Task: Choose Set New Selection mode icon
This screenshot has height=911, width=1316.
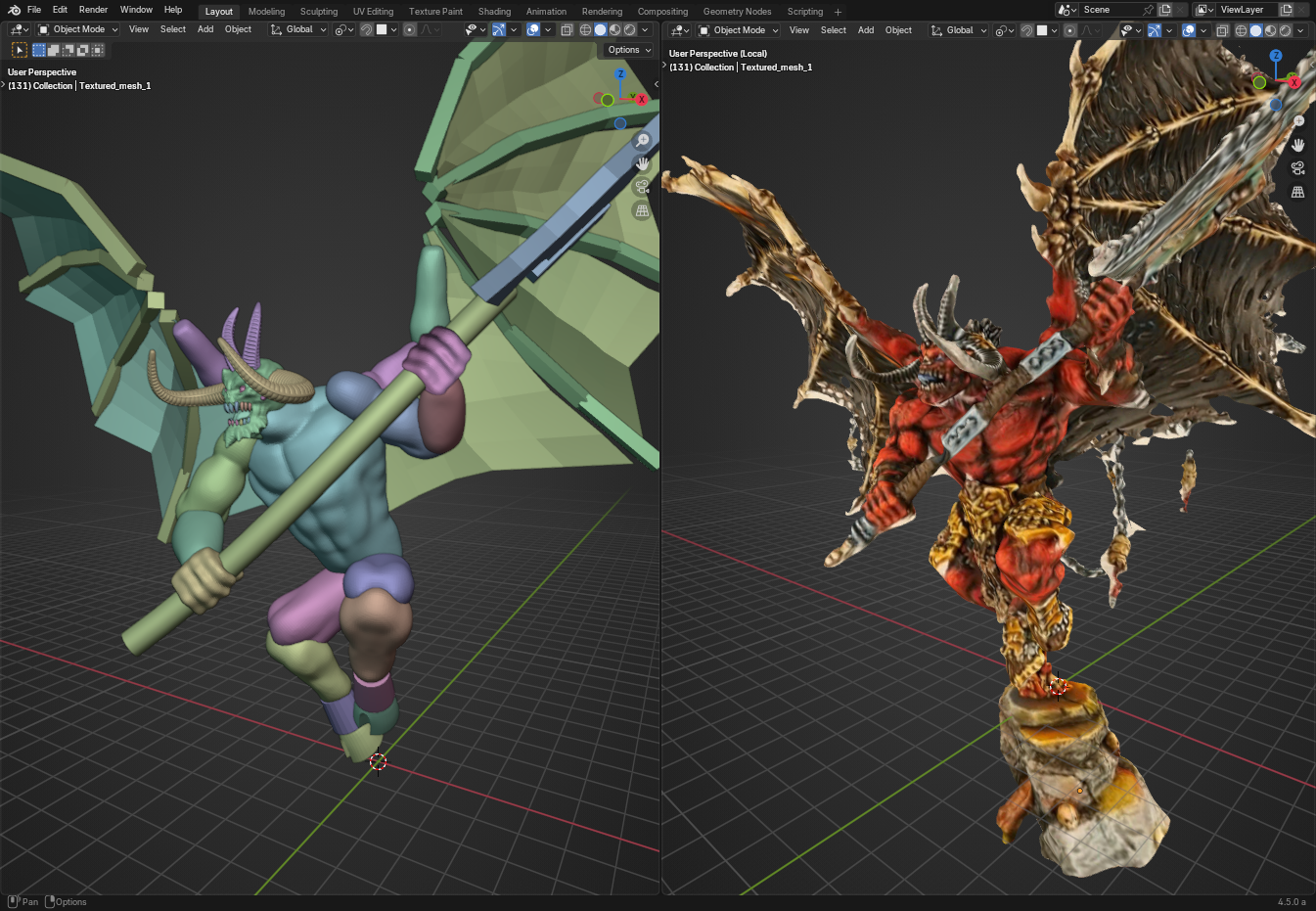Action: [39, 50]
